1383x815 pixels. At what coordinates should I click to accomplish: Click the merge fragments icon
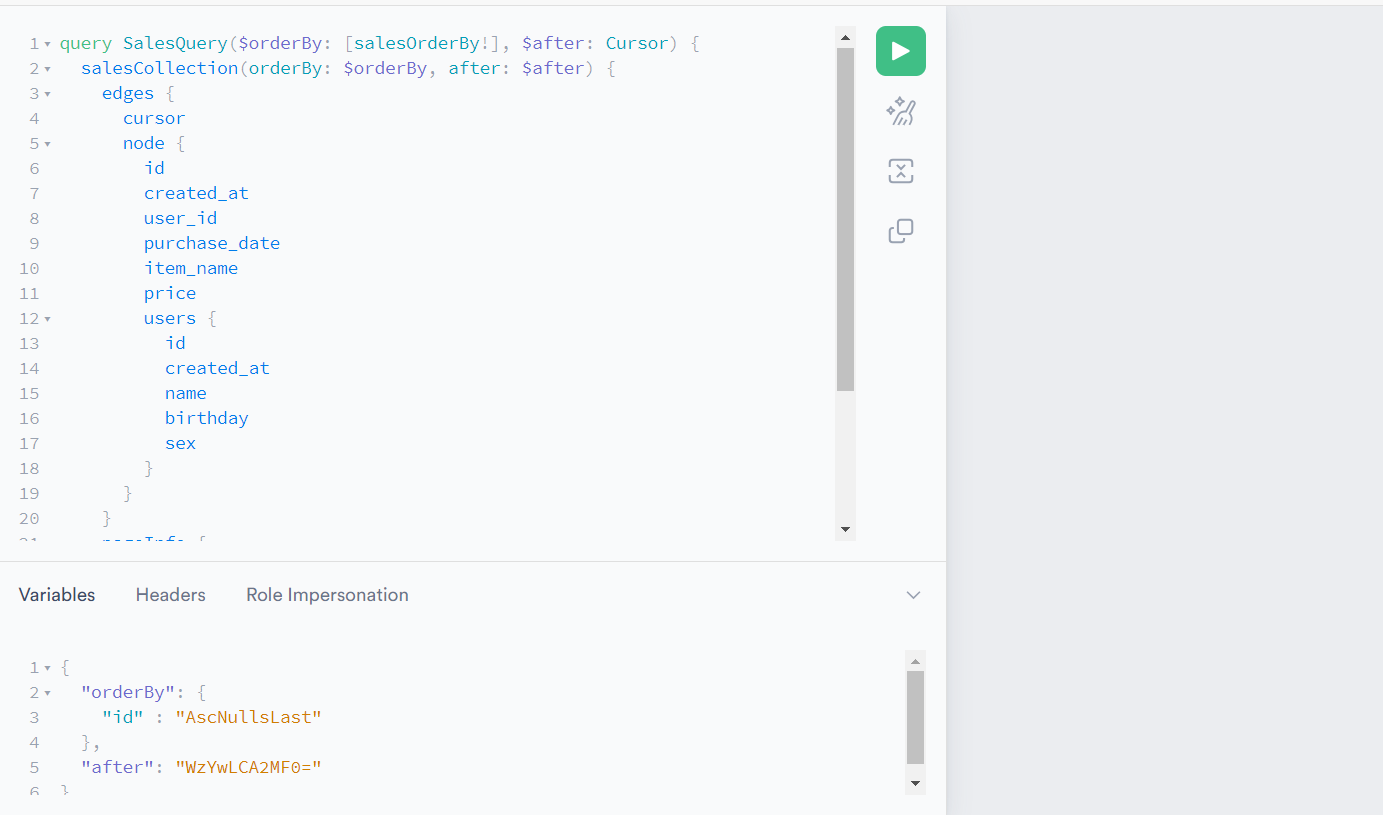click(x=900, y=171)
